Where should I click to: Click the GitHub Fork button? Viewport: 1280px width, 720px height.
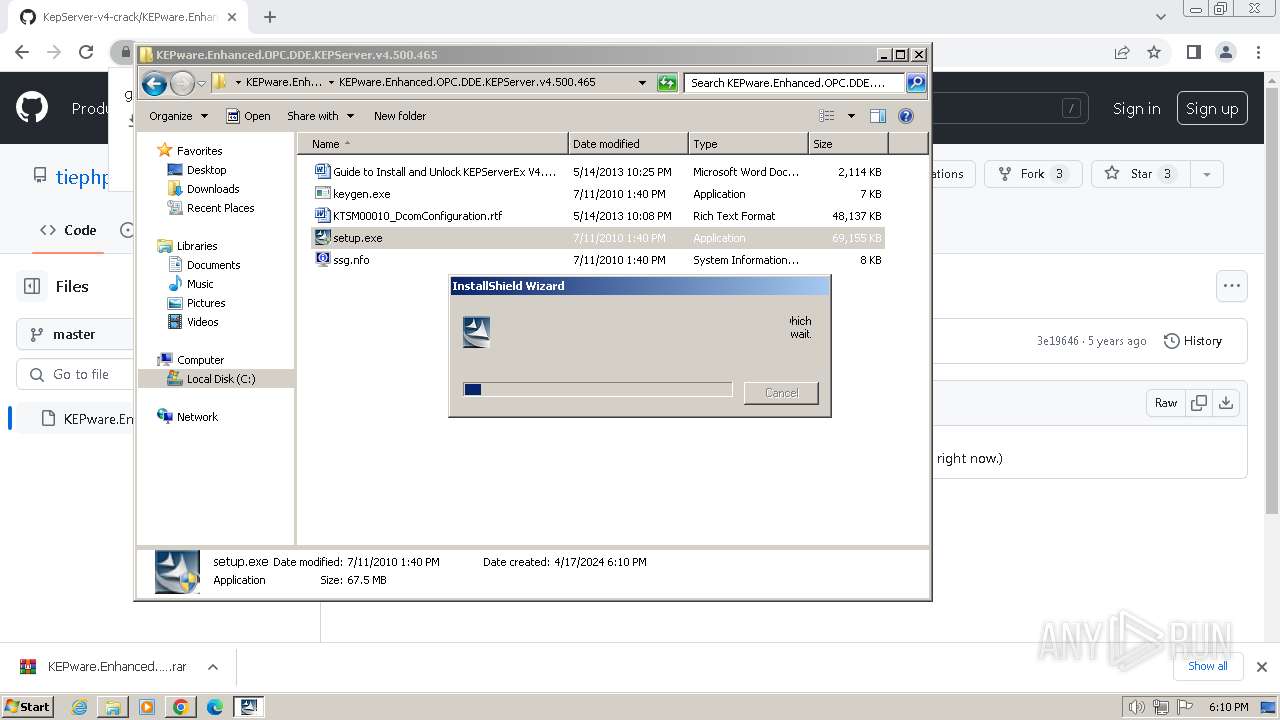(1032, 174)
